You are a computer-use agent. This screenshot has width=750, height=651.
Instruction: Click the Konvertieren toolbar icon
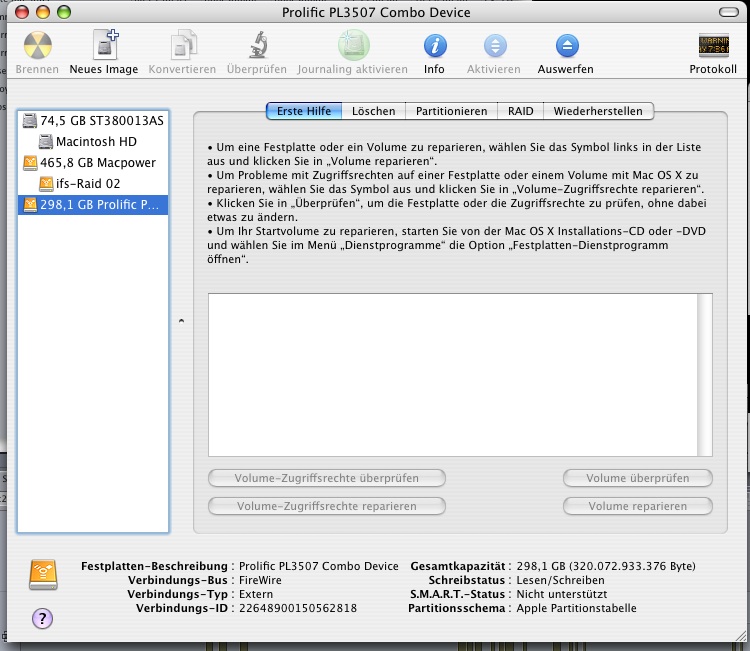point(183,44)
